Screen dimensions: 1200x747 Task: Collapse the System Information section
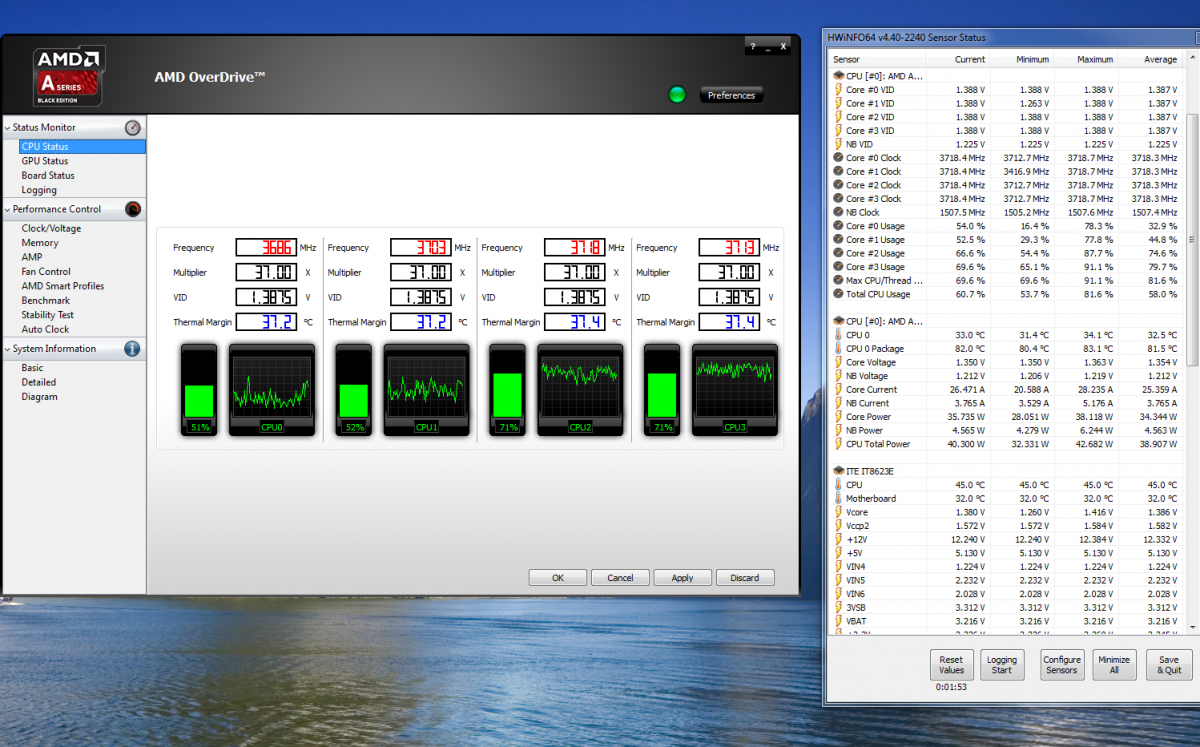[x=7, y=349]
